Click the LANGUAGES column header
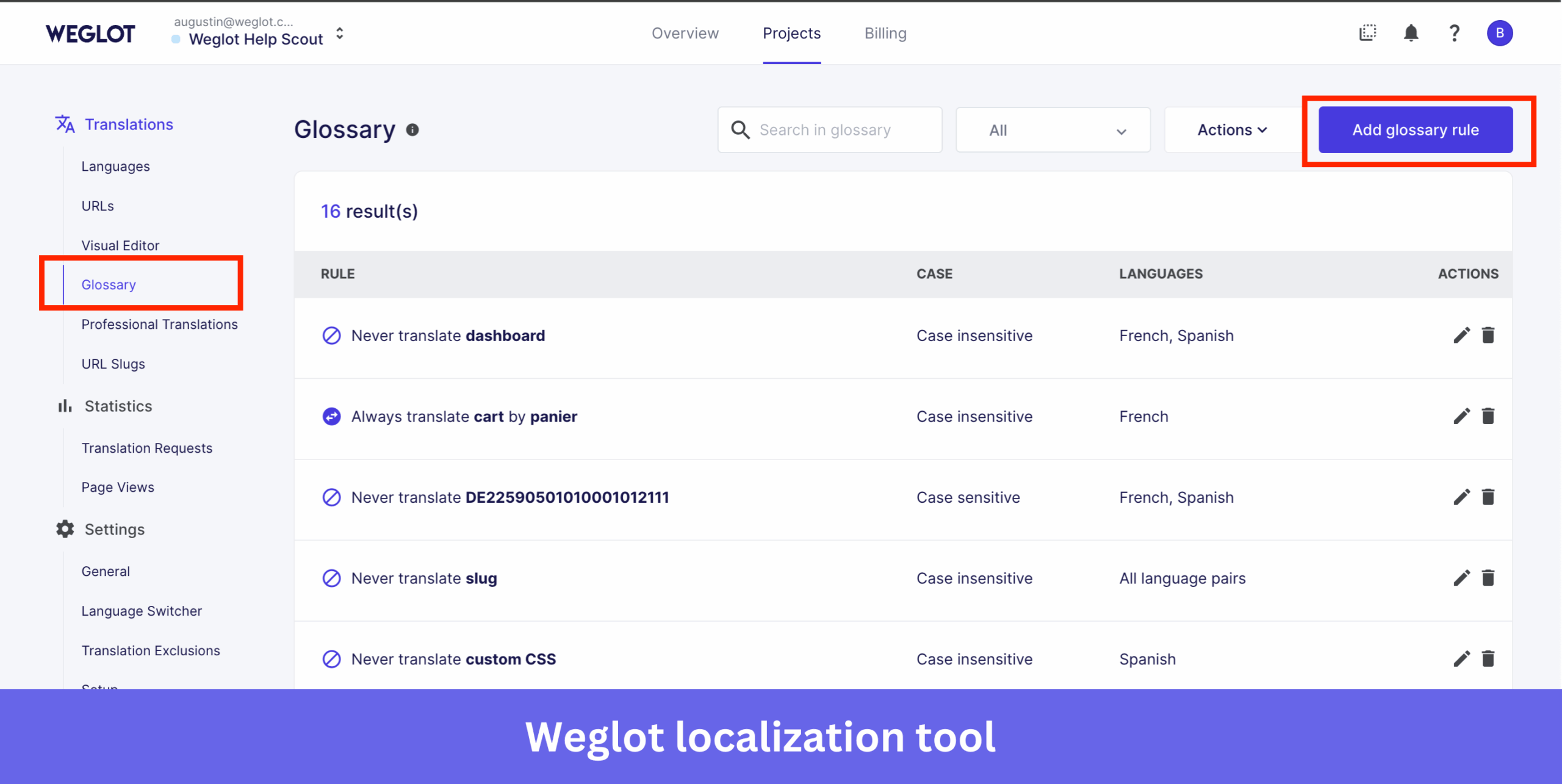Viewport: 1562px width, 784px height. pyautogui.click(x=1161, y=273)
